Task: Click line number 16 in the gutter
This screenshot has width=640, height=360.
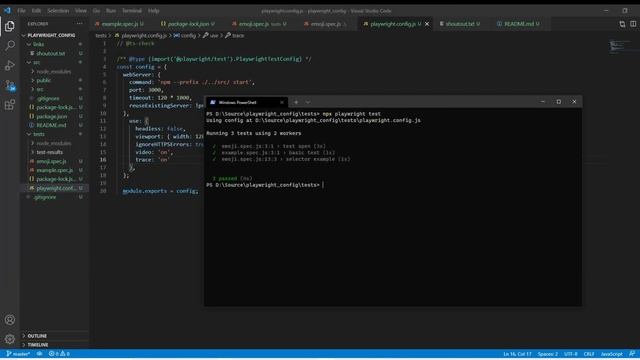Action: pos(103,160)
